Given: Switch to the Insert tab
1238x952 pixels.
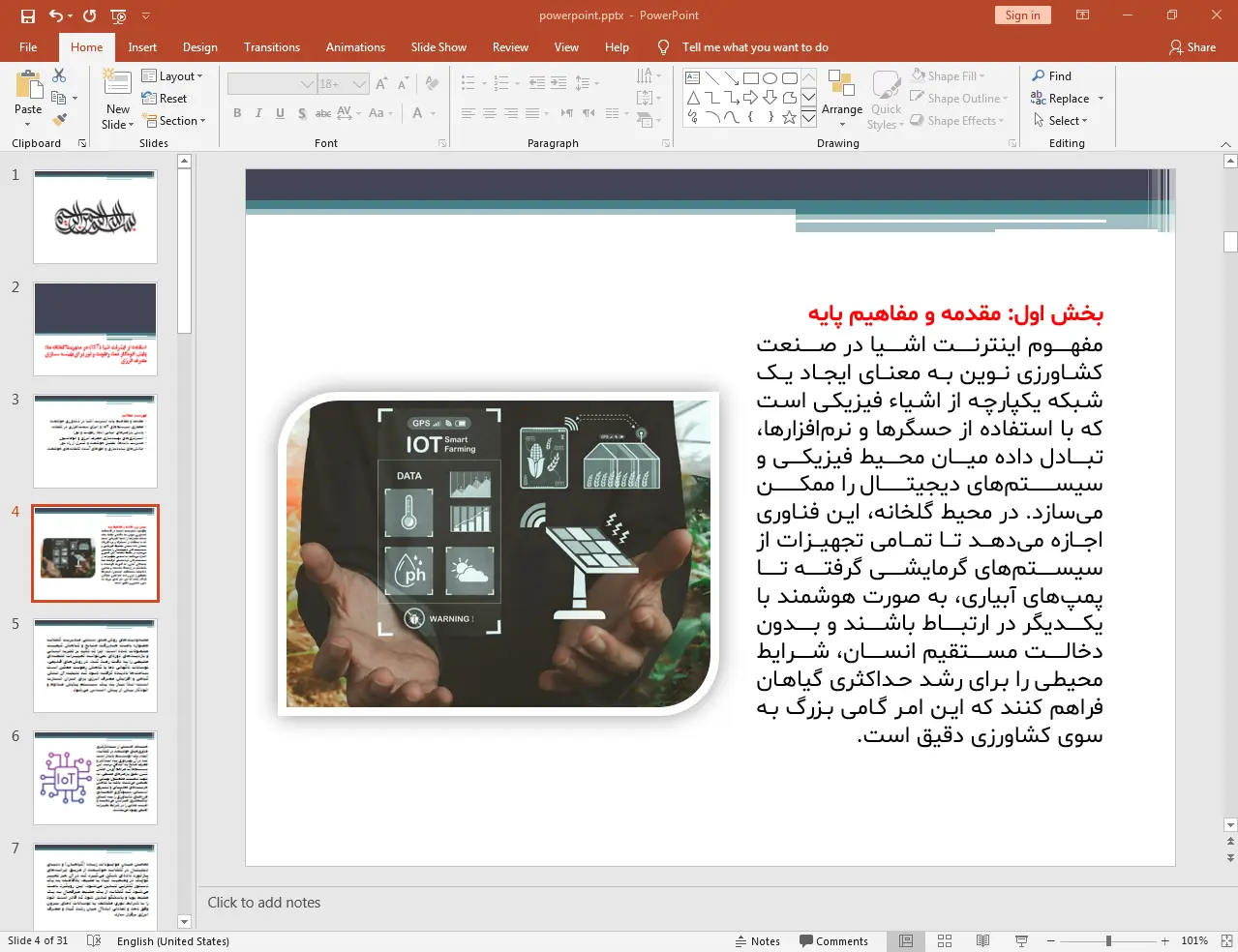Looking at the screenshot, I should pos(142,46).
